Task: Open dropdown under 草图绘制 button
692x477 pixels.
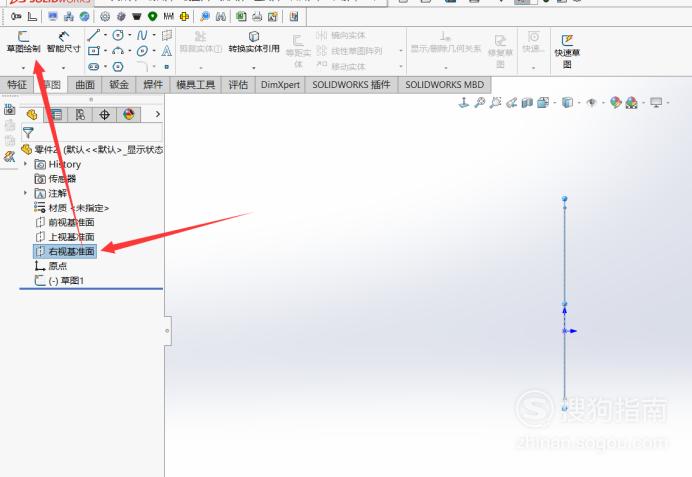Action: coord(23,68)
